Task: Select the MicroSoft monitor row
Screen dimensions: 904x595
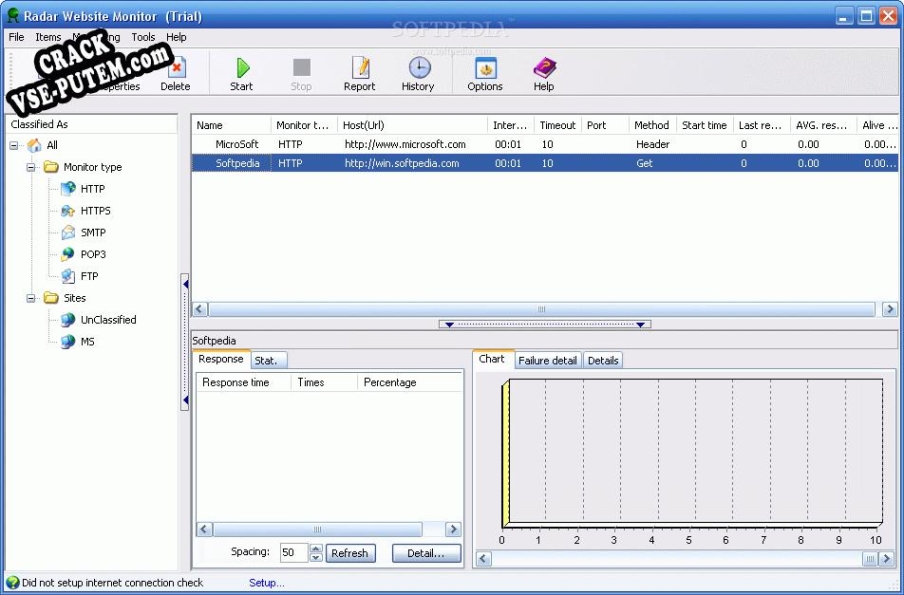Action: point(545,145)
